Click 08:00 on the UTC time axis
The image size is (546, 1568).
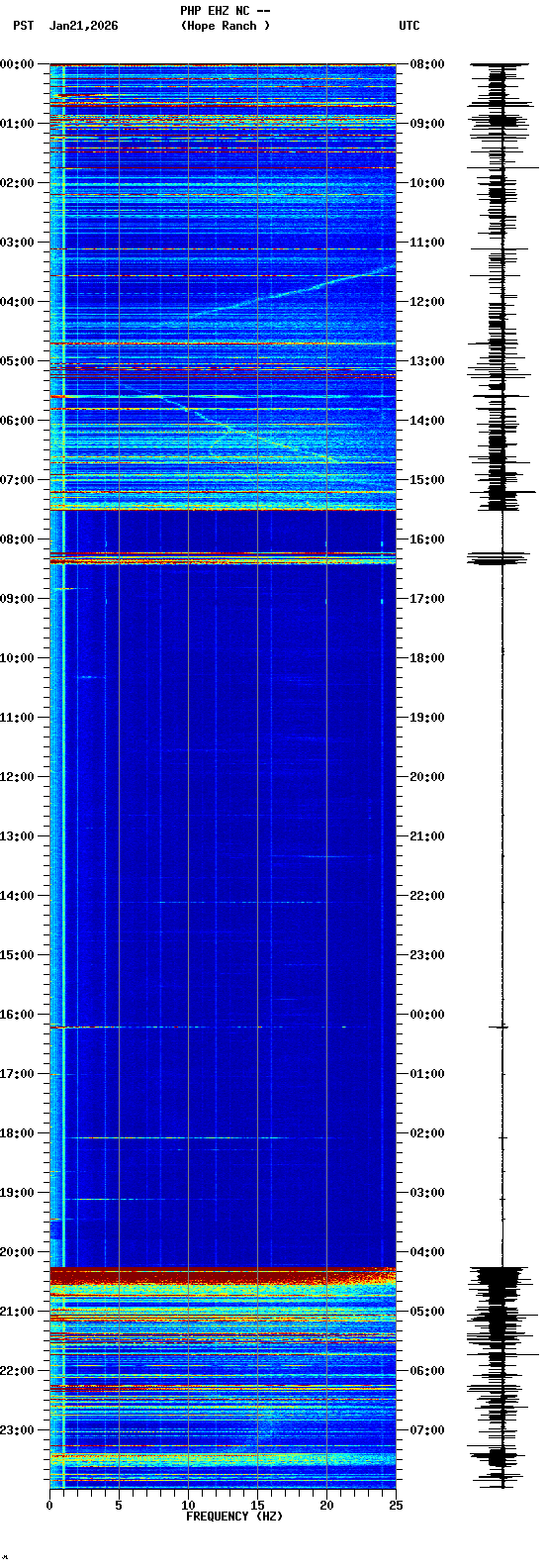pos(427,64)
